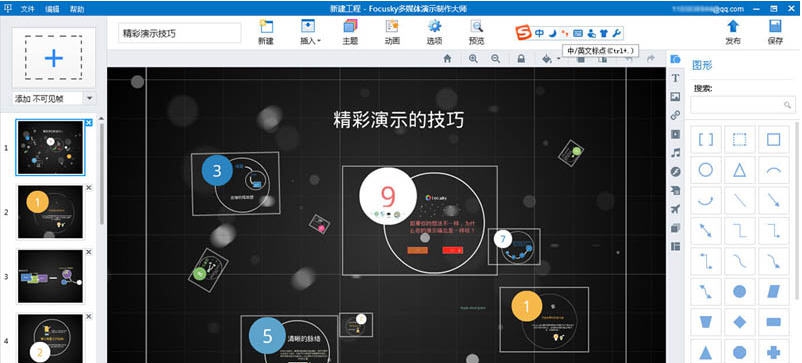Screen dimensions: 802x363
Task: Click the 新建 (New) toolbar icon
Action: 266,27
